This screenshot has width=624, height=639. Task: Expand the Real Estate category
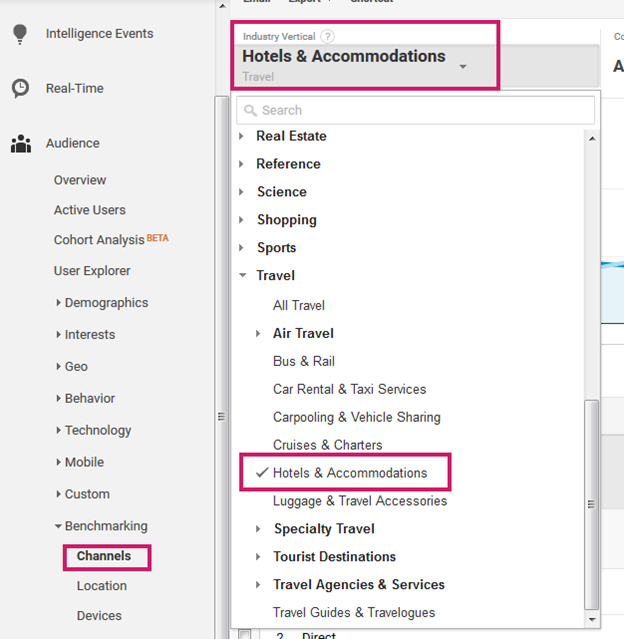pos(241,136)
